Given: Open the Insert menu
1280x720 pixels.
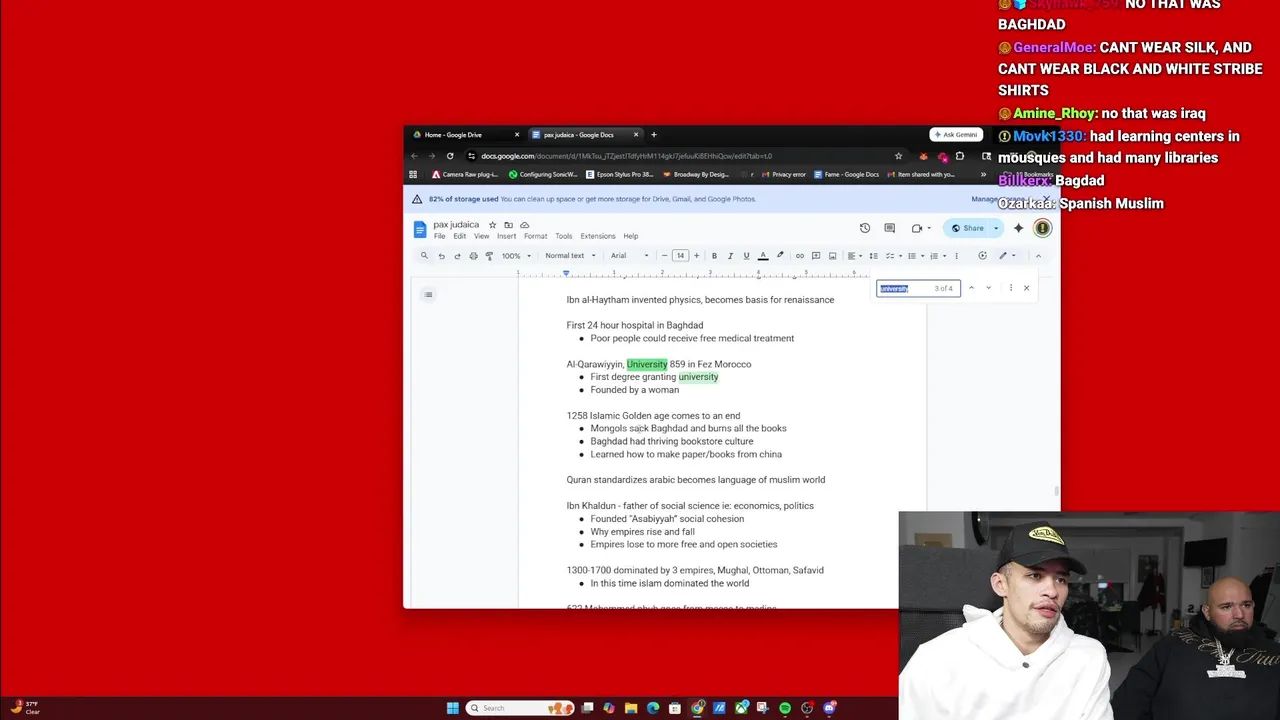Looking at the screenshot, I should click(x=506, y=236).
